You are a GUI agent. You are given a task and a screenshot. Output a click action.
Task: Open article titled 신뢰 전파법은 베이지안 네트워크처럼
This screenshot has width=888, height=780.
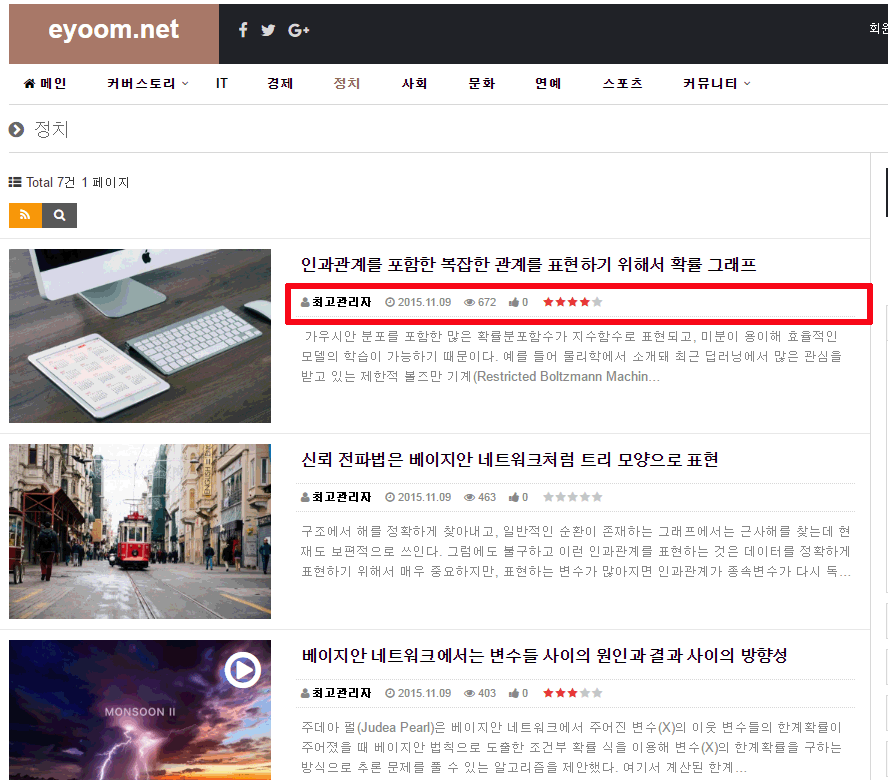click(510, 459)
